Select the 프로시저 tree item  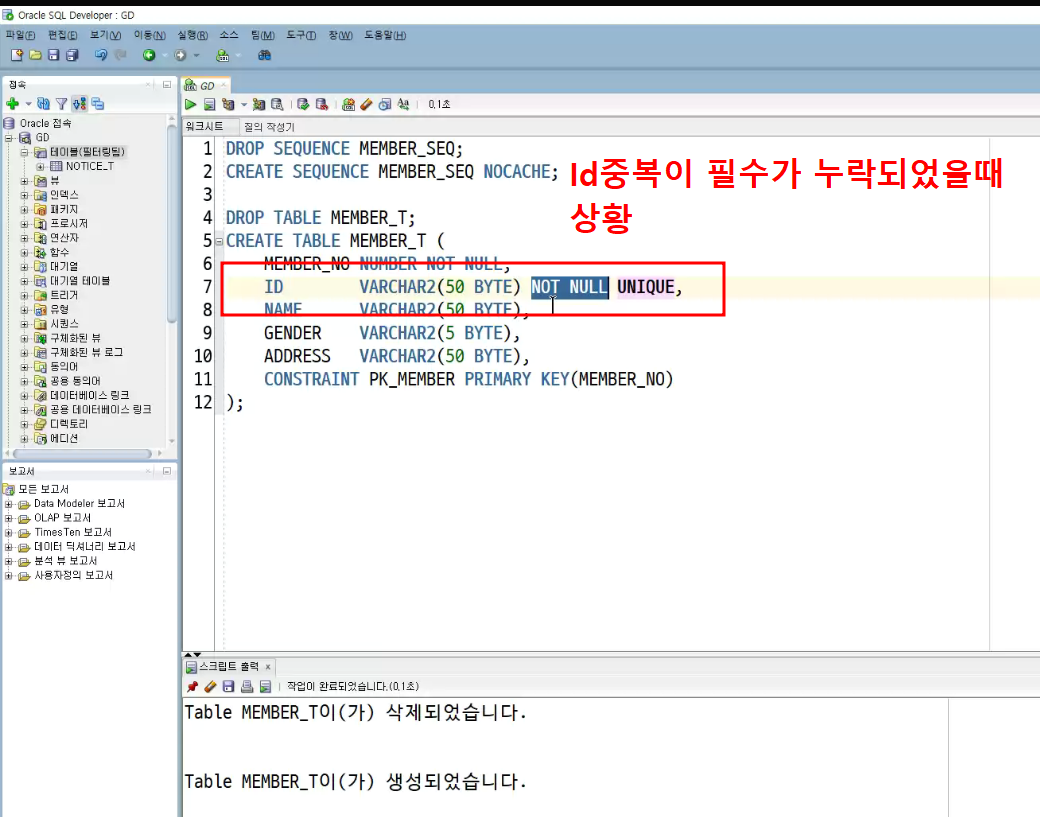coord(69,223)
